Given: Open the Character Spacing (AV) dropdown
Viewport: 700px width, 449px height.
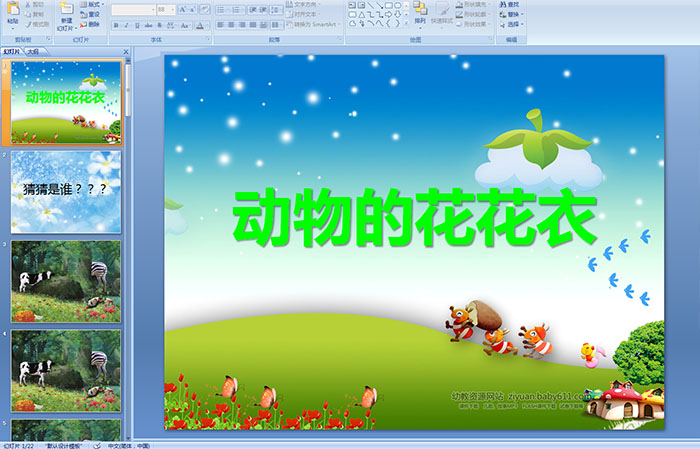Looking at the screenshot, I should point(171,25).
